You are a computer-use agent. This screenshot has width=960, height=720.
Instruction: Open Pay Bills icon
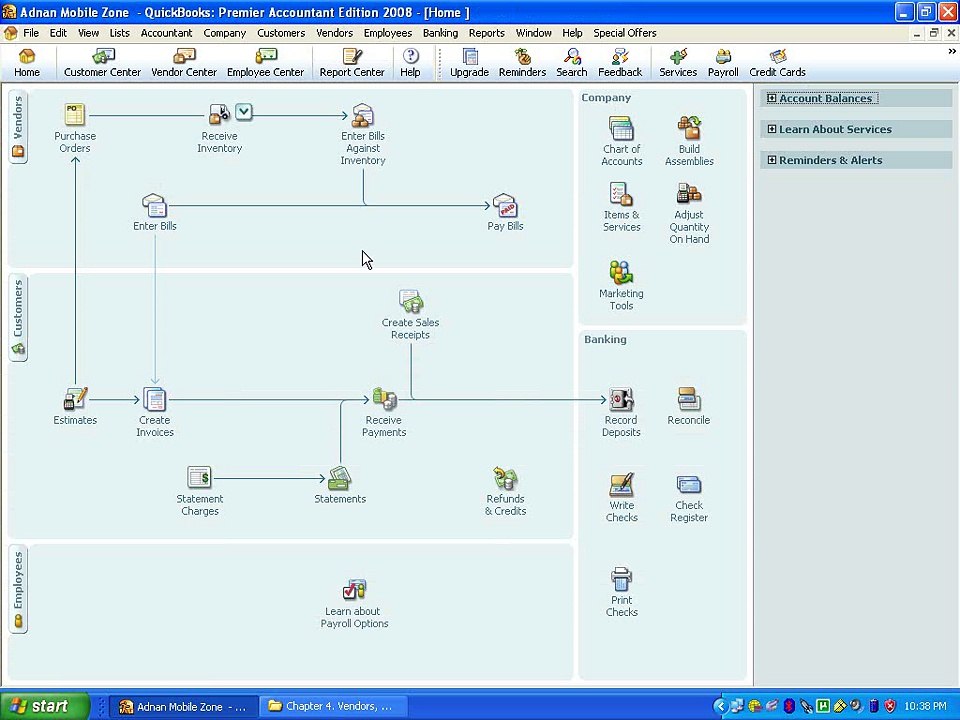505,206
